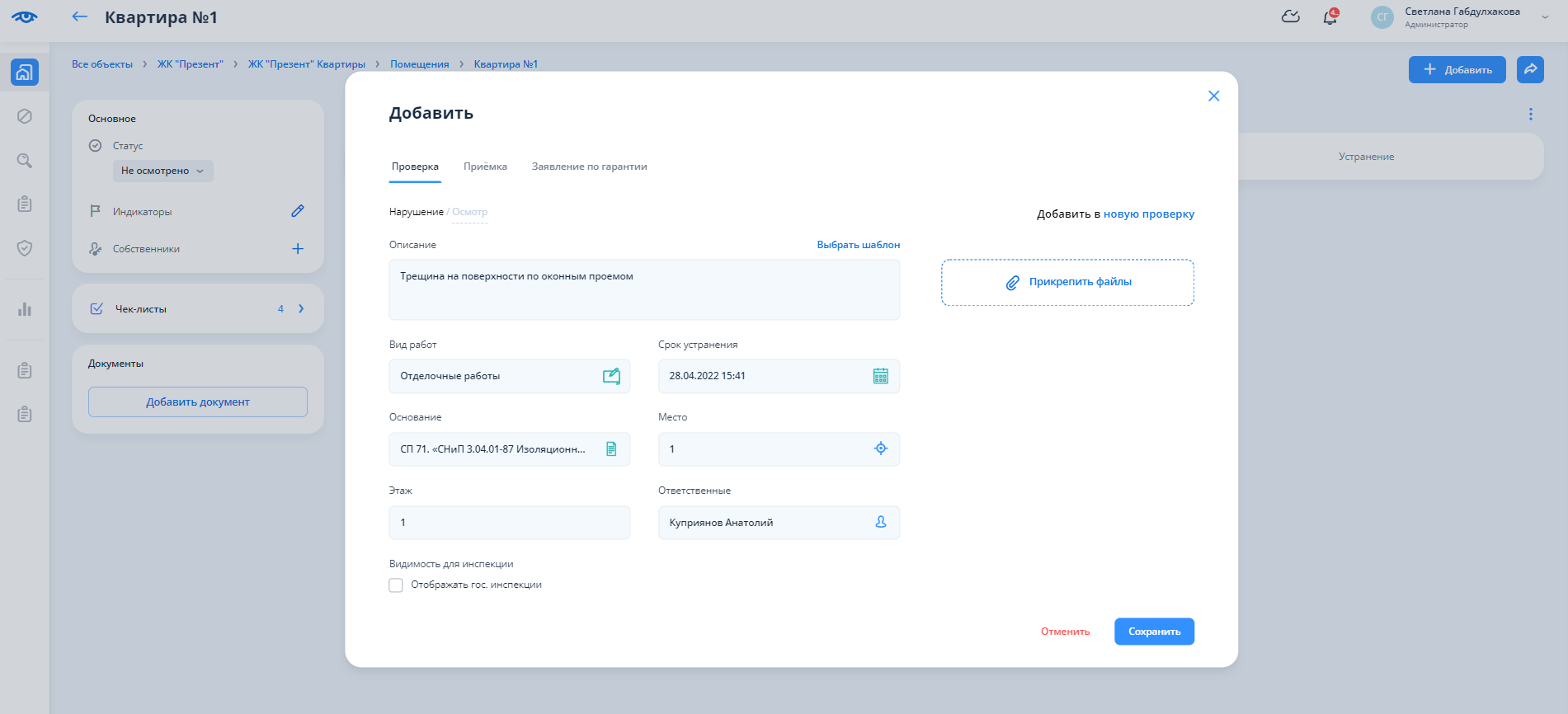Open user profile dropdown menu
Screen dimensions: 1568x714
1544,17
